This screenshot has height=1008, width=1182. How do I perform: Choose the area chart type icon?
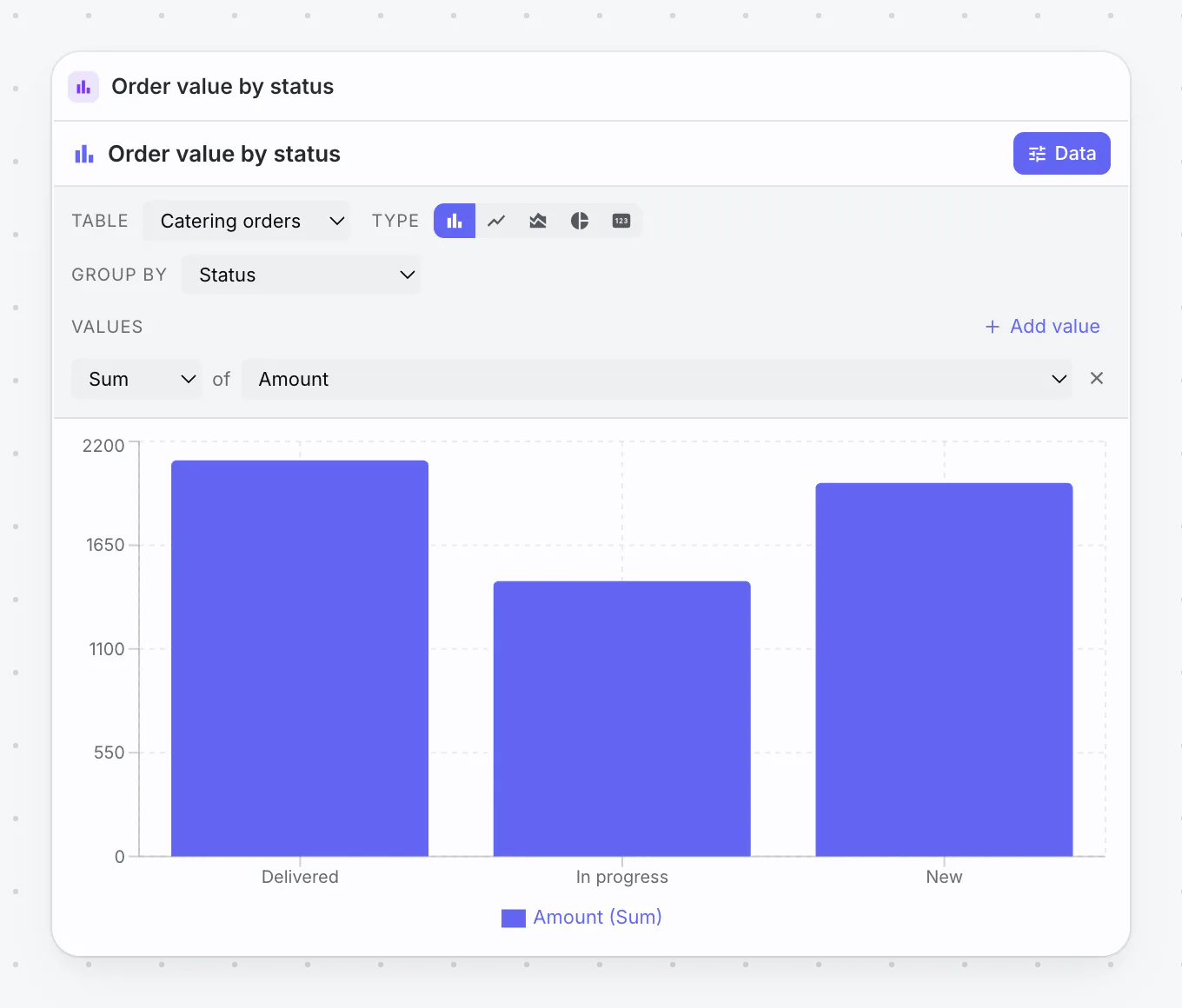tap(538, 221)
